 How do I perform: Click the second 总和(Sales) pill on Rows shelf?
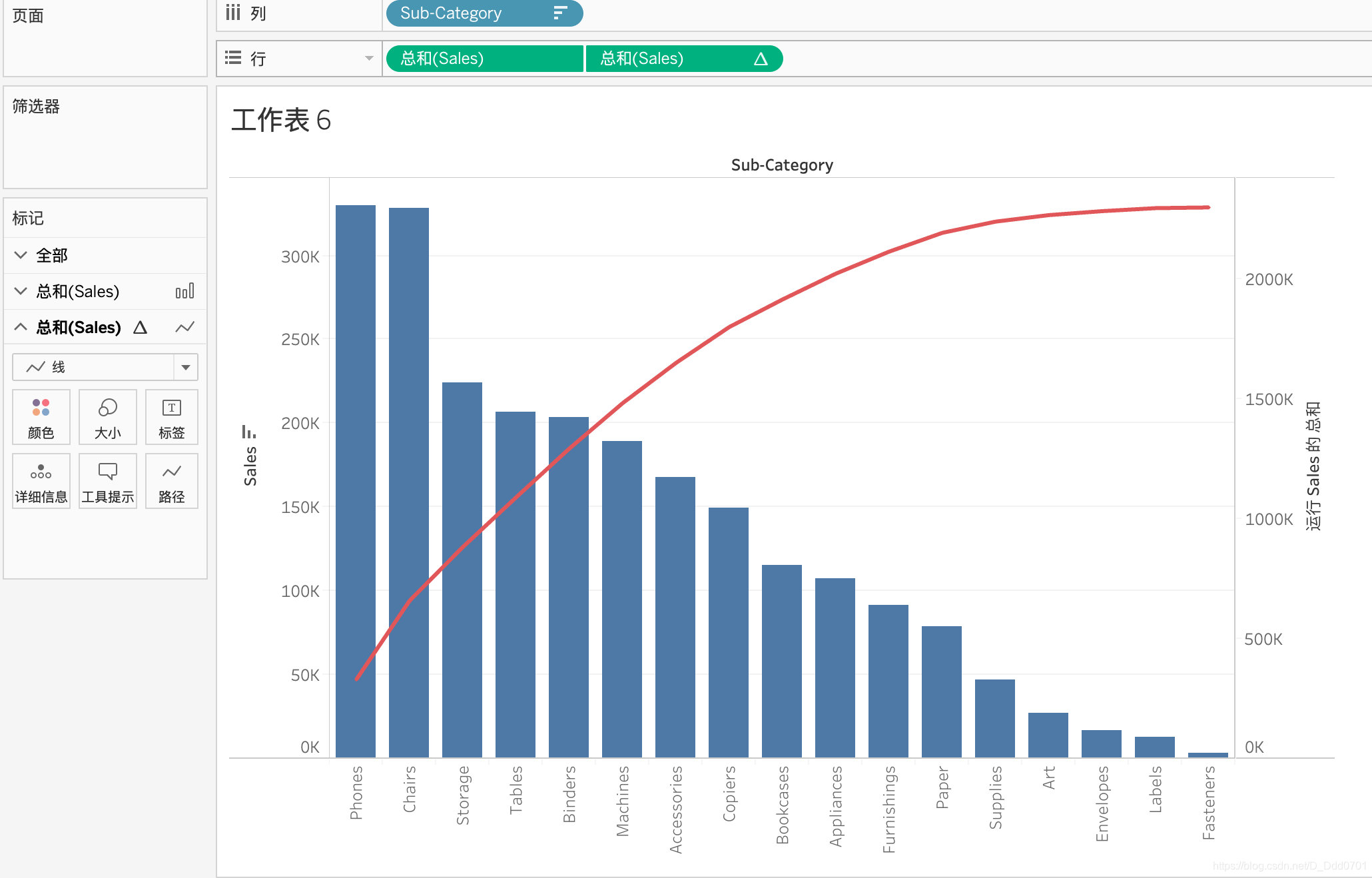click(x=684, y=59)
